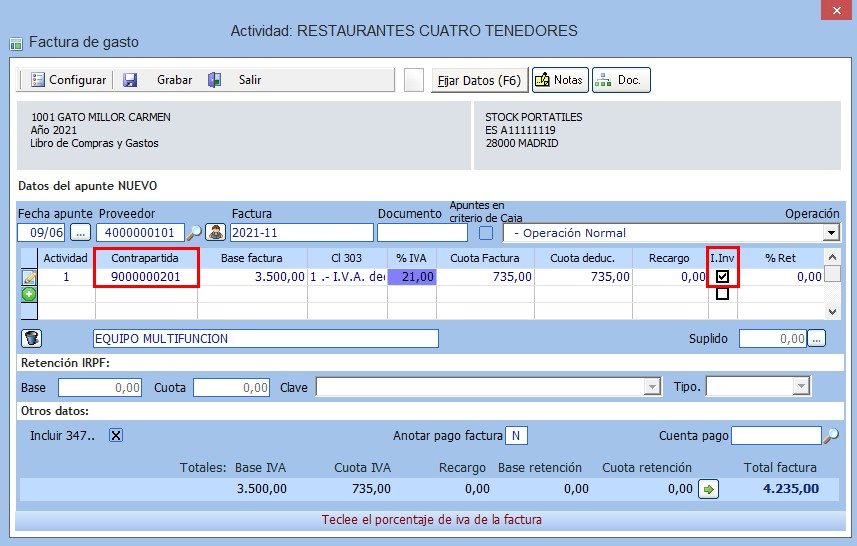857x546 pixels.
Task: Search Cuenta pago with magnifier
Action: (830, 435)
